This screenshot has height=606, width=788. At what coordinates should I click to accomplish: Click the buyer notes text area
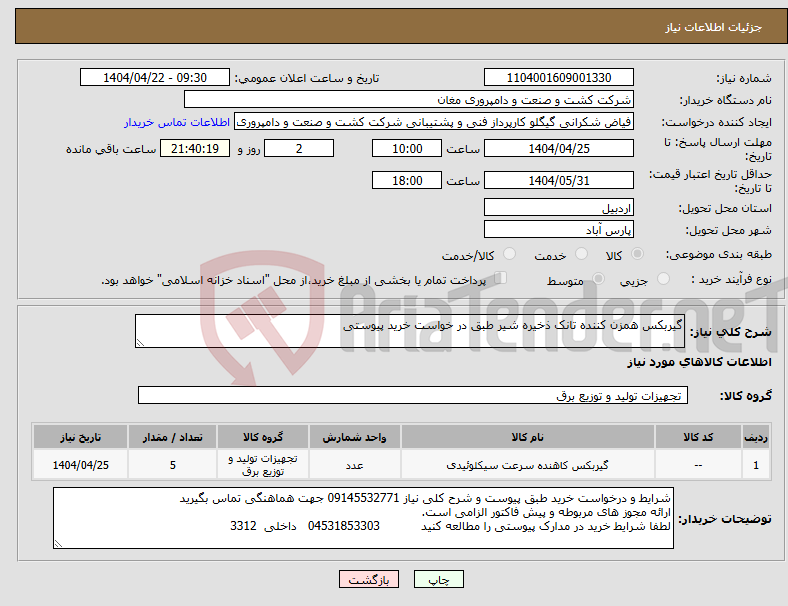[363, 518]
